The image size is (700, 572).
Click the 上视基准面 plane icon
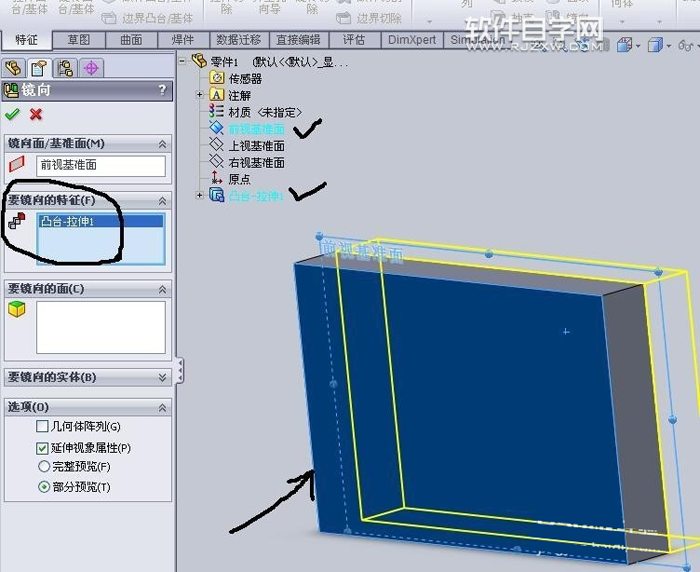[217, 145]
